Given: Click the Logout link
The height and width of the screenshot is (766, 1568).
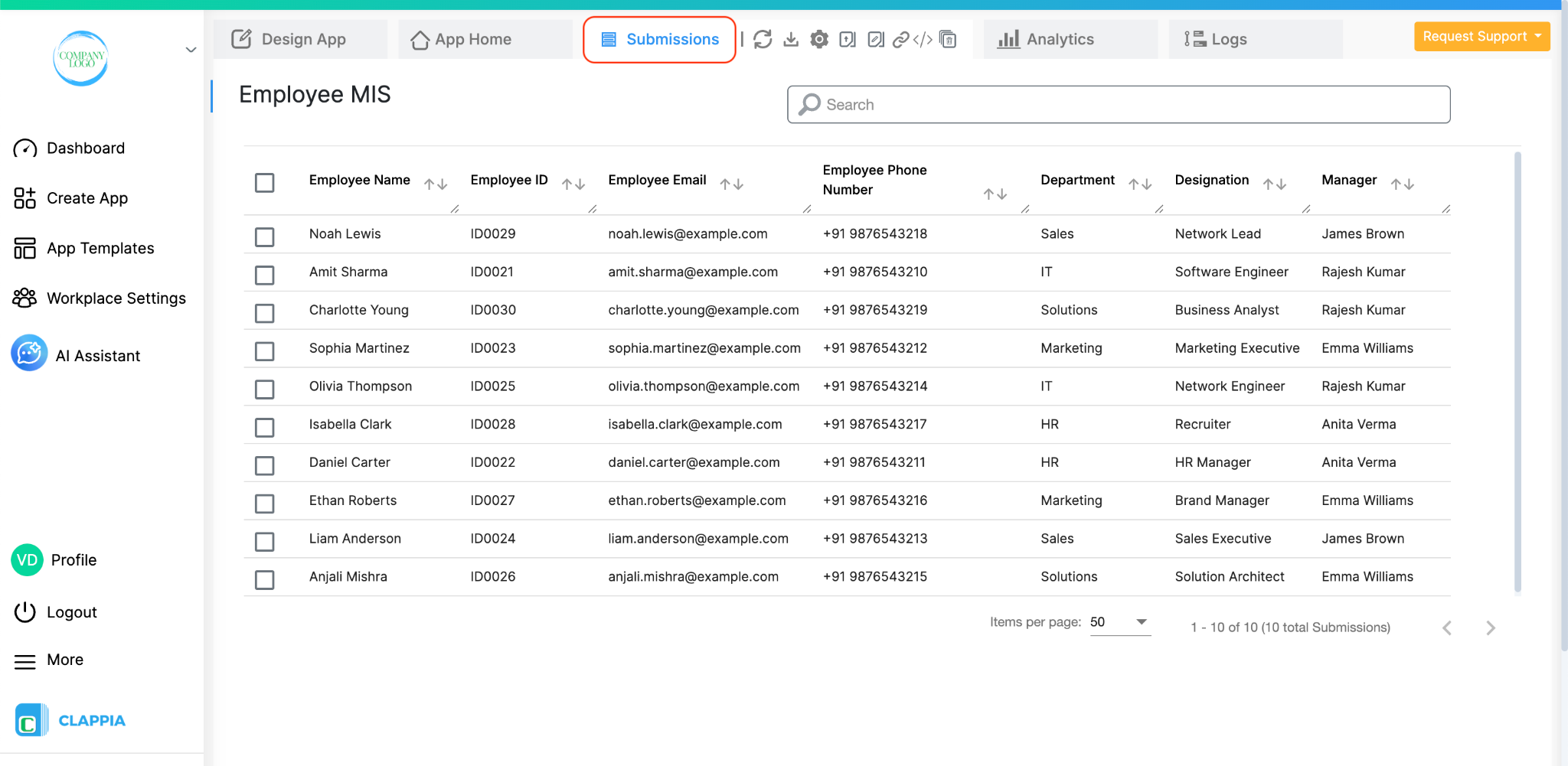Looking at the screenshot, I should click(x=72, y=612).
